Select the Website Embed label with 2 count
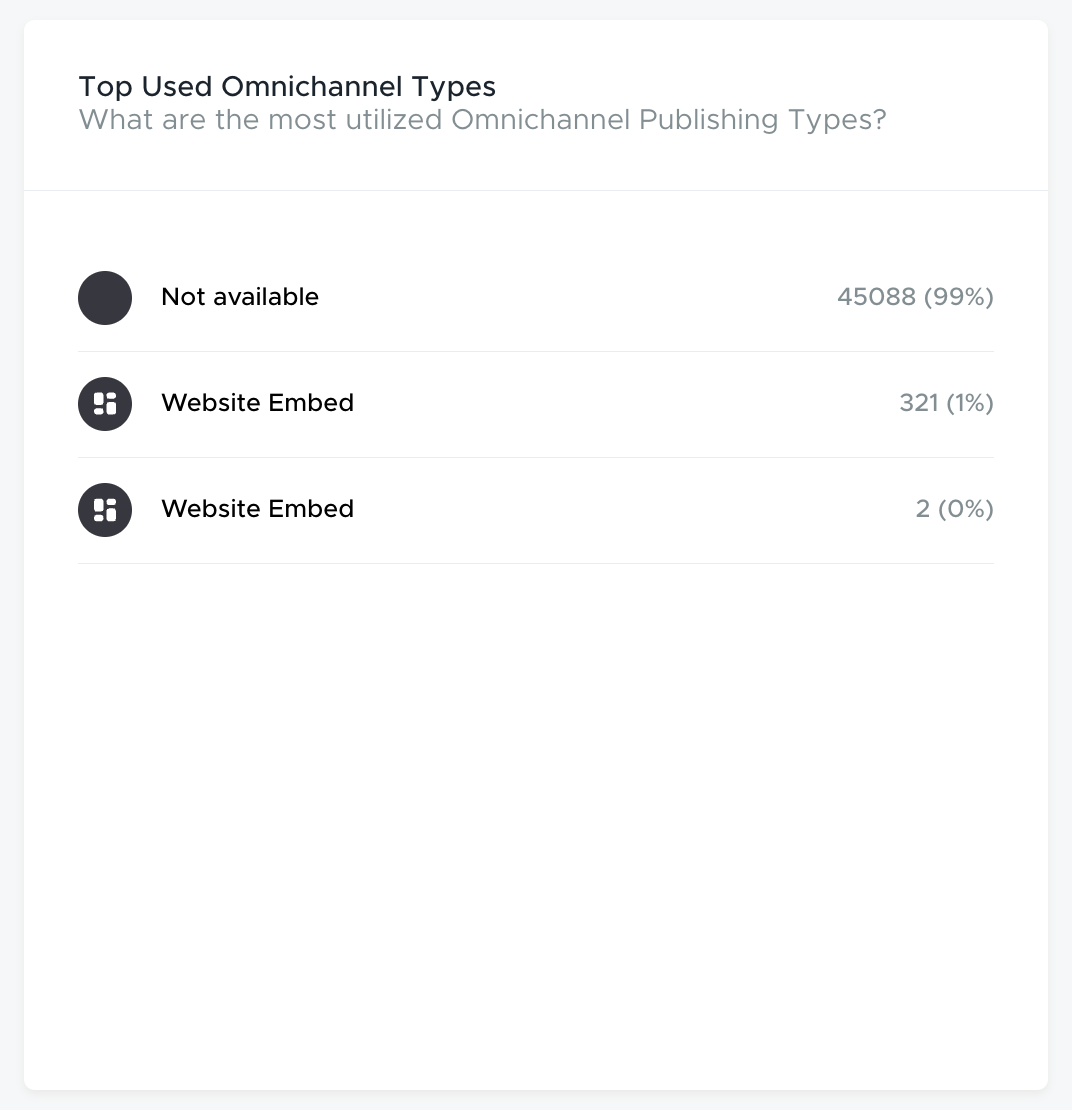Screen dimensions: 1072x1110 coord(258,509)
